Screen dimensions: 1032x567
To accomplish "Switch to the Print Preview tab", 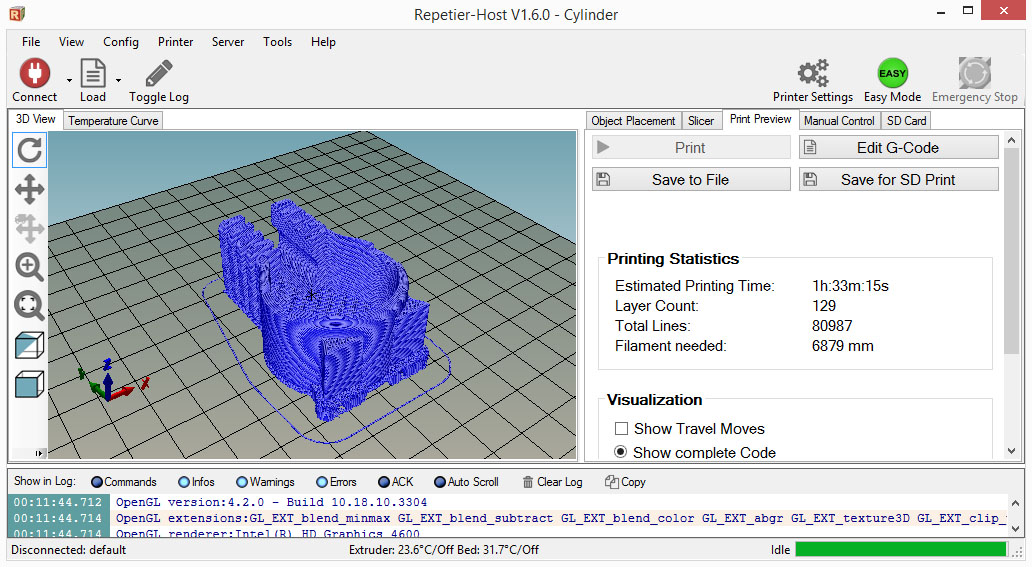I will 760,119.
